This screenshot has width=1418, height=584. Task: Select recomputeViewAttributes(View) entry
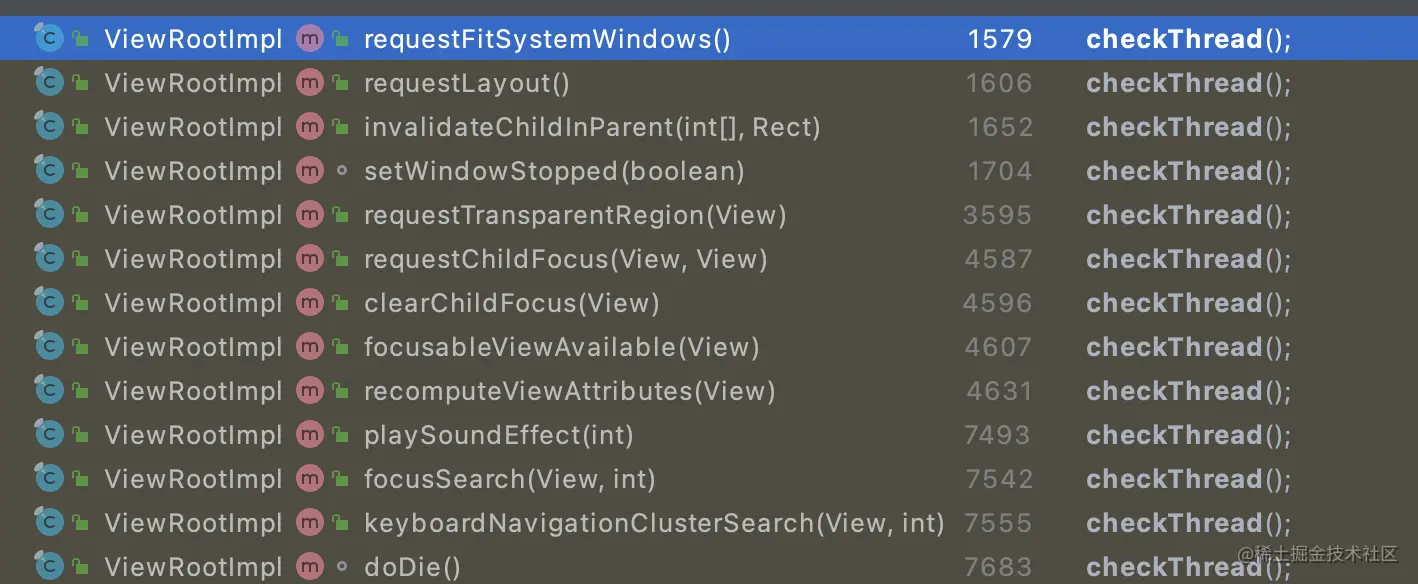click(569, 391)
